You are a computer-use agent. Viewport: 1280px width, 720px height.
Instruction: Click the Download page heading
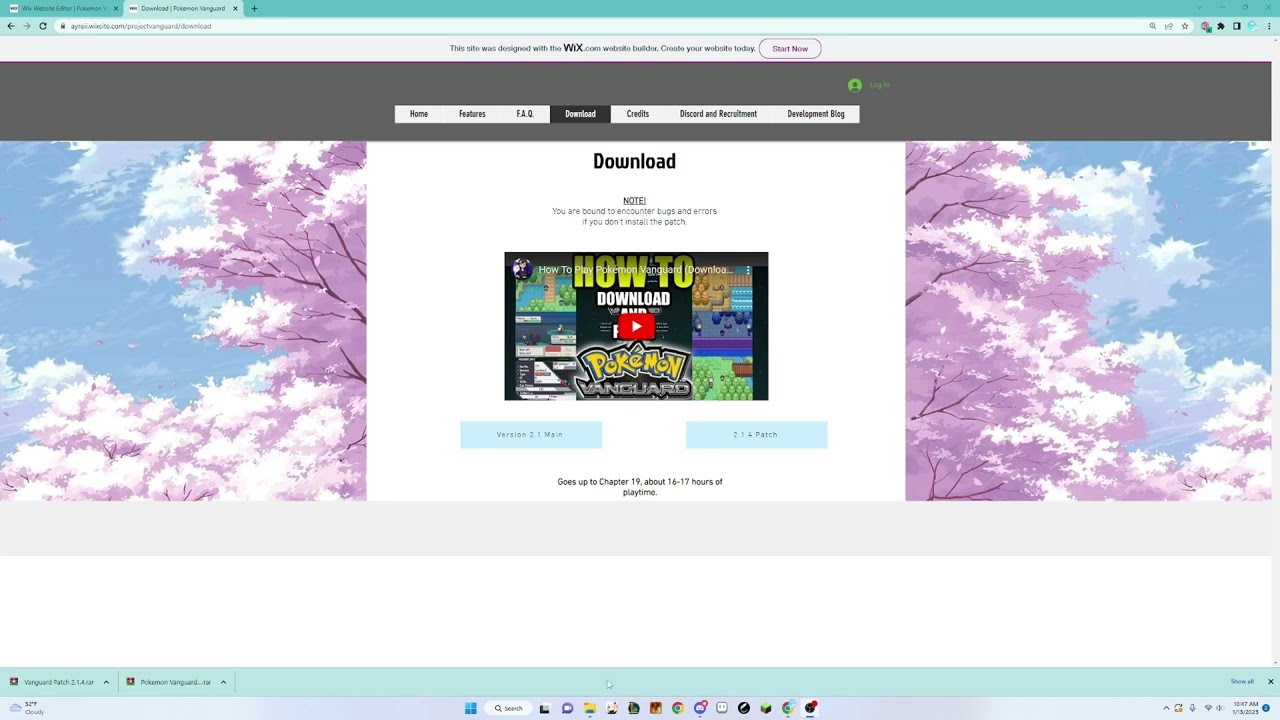click(634, 161)
